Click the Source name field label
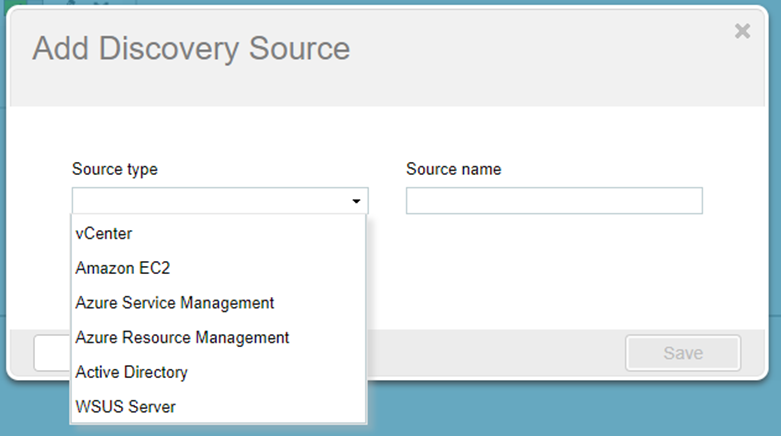The height and width of the screenshot is (436, 781). [x=453, y=169]
